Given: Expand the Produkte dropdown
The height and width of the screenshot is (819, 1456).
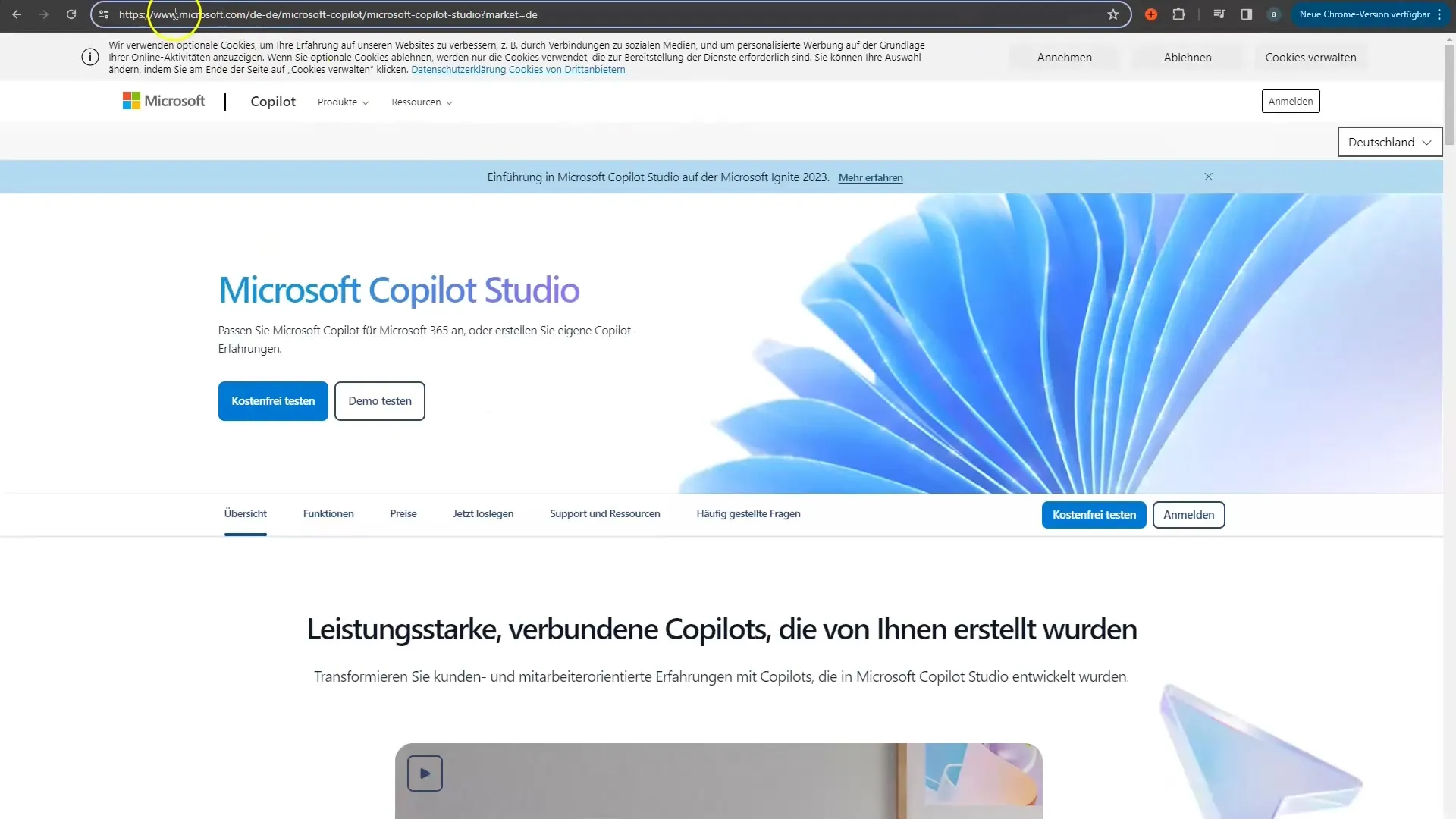Looking at the screenshot, I should (344, 102).
